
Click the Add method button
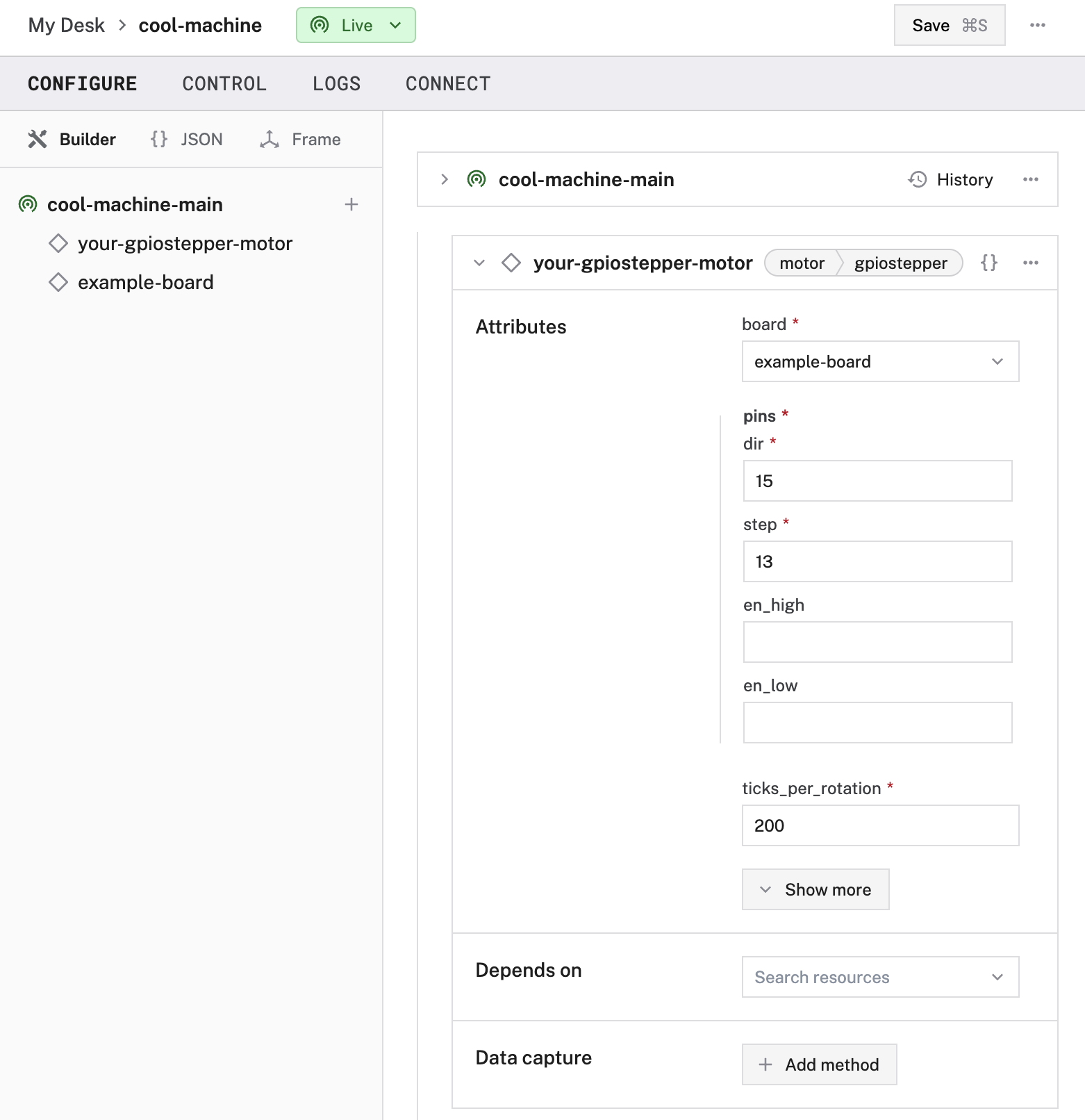(x=819, y=1064)
